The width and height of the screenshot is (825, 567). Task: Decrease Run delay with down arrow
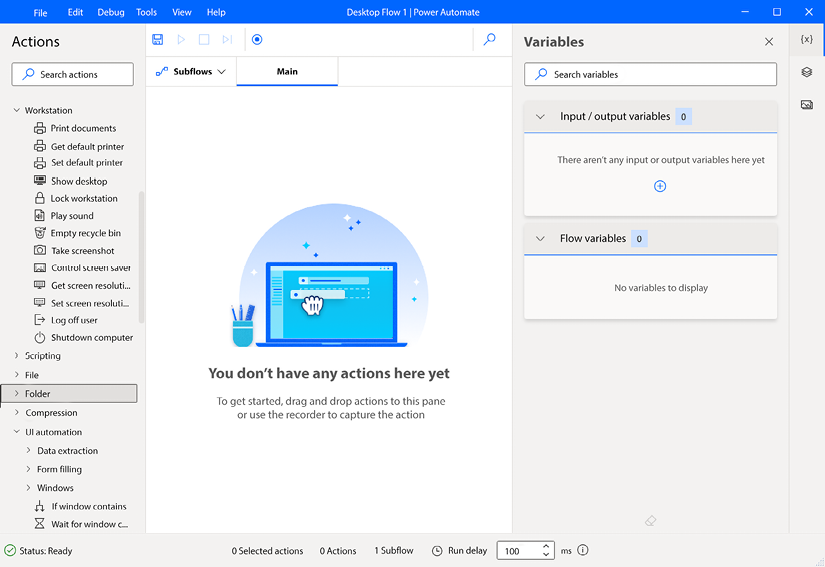coord(546,554)
